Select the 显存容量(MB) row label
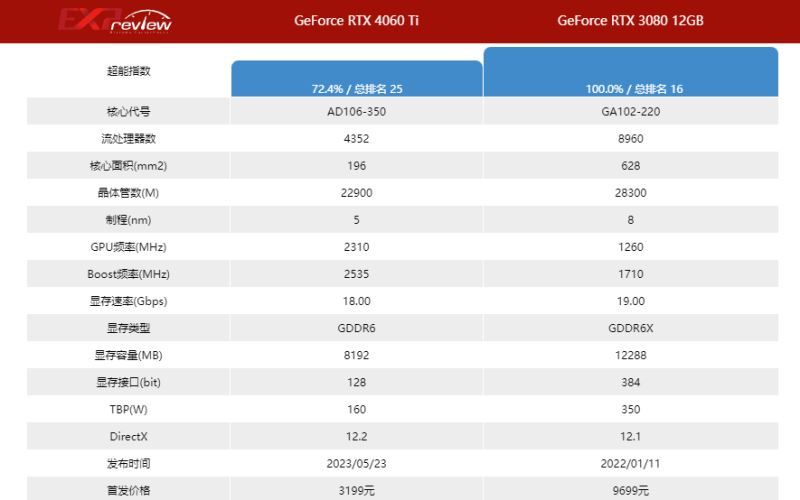The width and height of the screenshot is (800, 500). coord(128,354)
